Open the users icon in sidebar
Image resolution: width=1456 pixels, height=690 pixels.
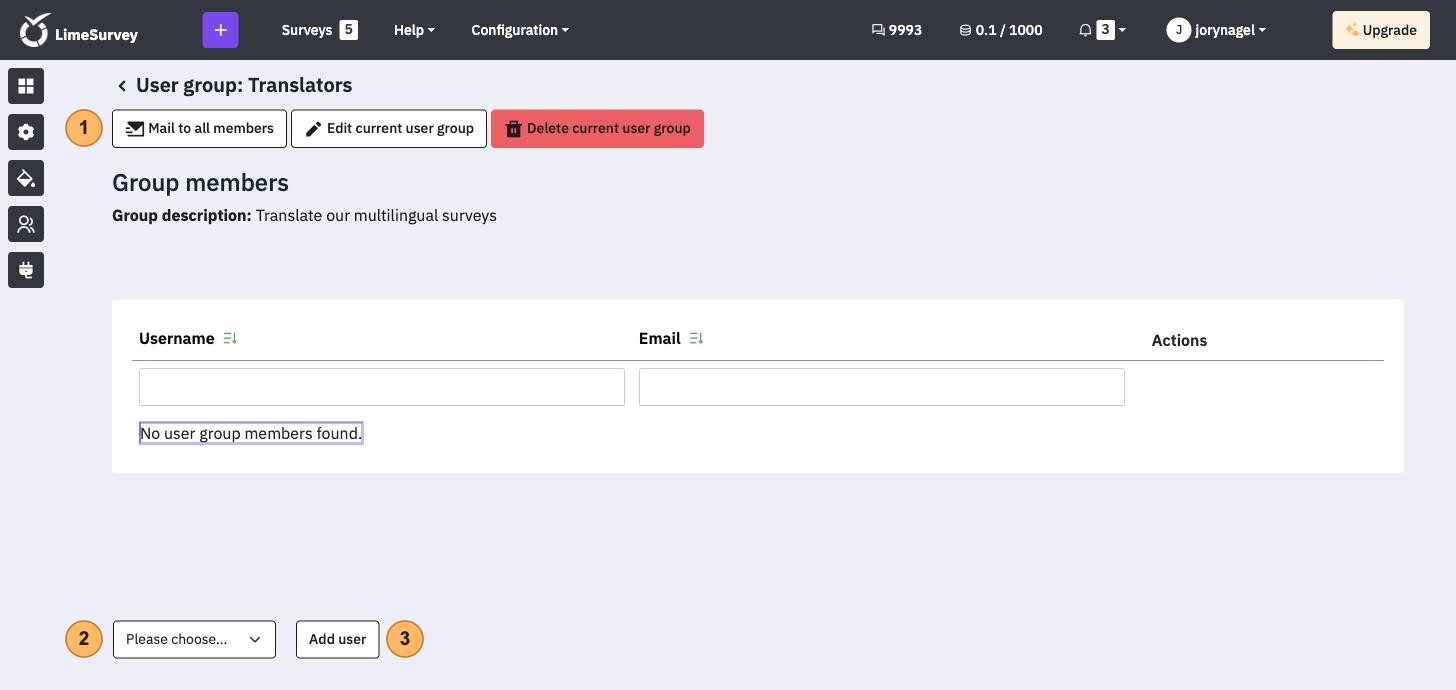click(26, 224)
